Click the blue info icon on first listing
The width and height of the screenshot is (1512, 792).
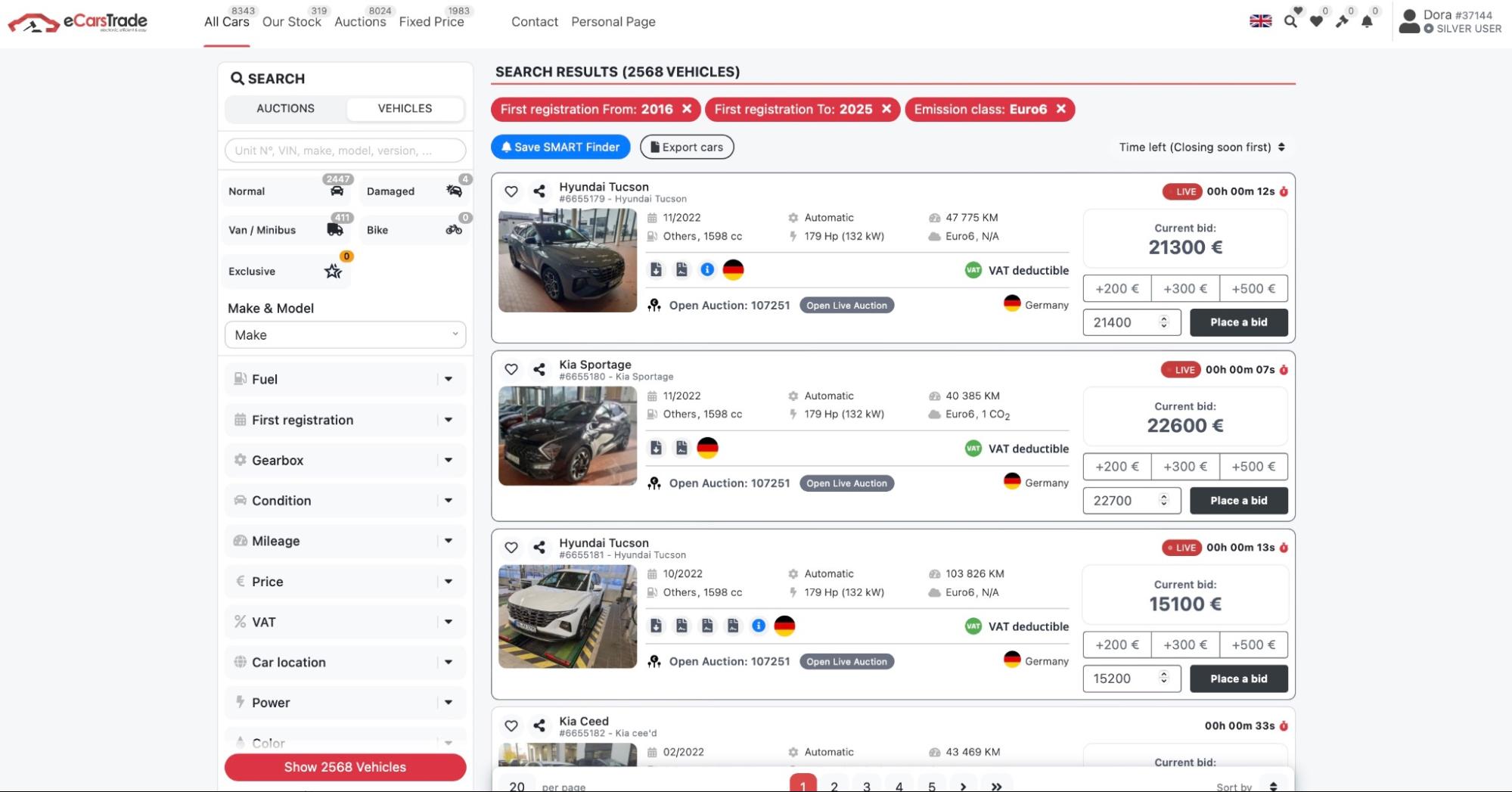tap(706, 270)
